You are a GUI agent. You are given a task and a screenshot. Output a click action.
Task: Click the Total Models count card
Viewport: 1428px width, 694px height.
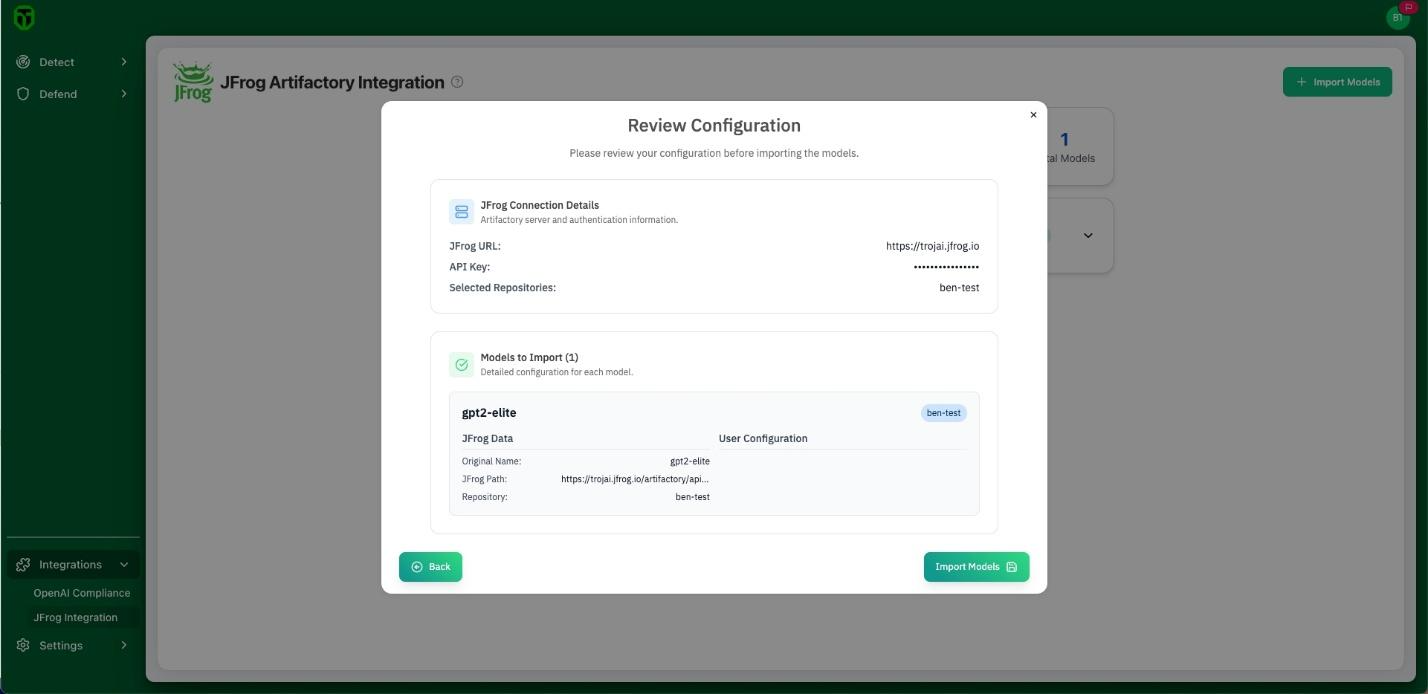coord(1080,147)
